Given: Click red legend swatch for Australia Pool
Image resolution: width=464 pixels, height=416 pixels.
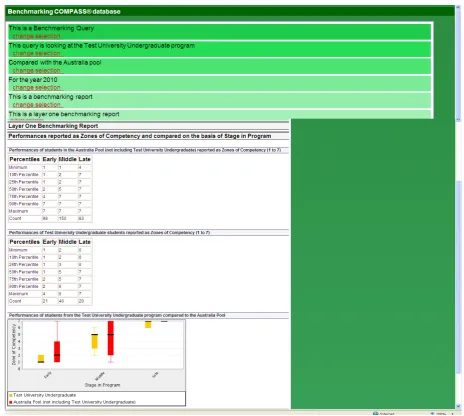Looking at the screenshot, I should 11,402.
